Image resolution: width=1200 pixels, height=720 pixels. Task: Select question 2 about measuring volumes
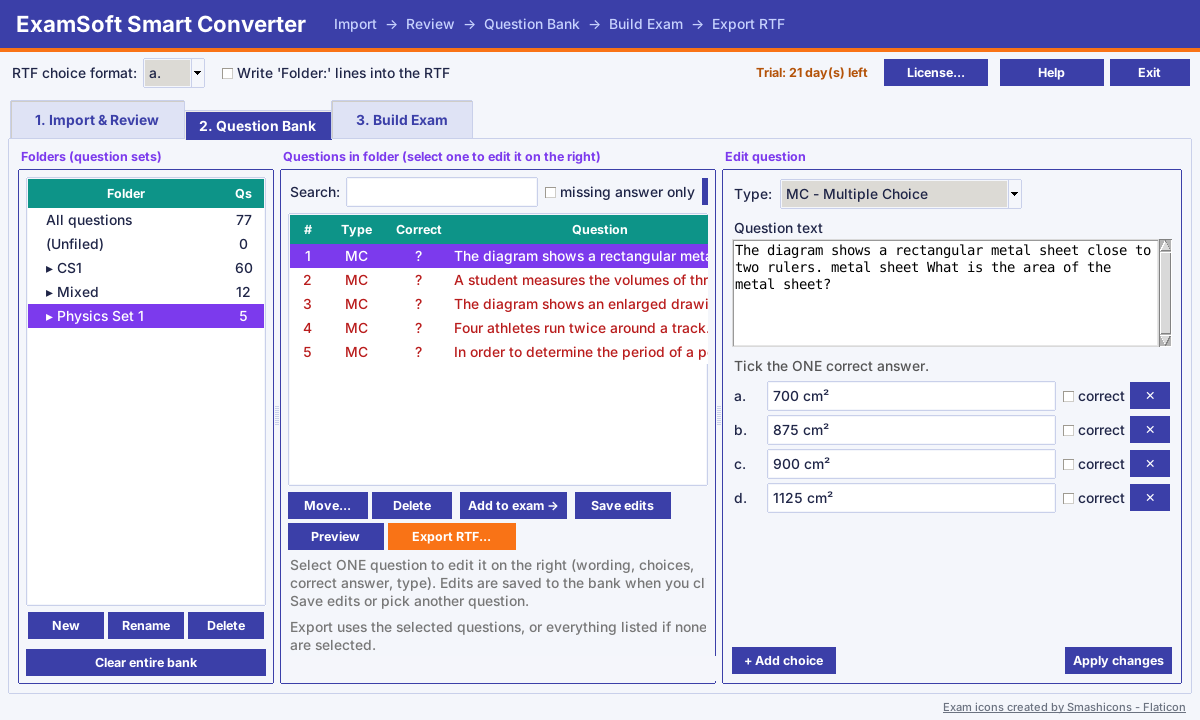pyautogui.click(x=498, y=280)
